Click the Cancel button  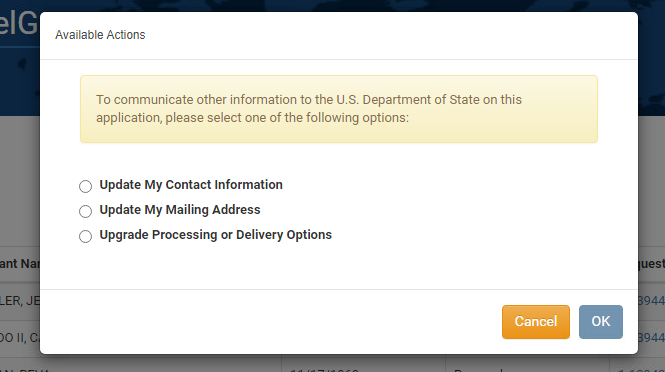point(536,322)
